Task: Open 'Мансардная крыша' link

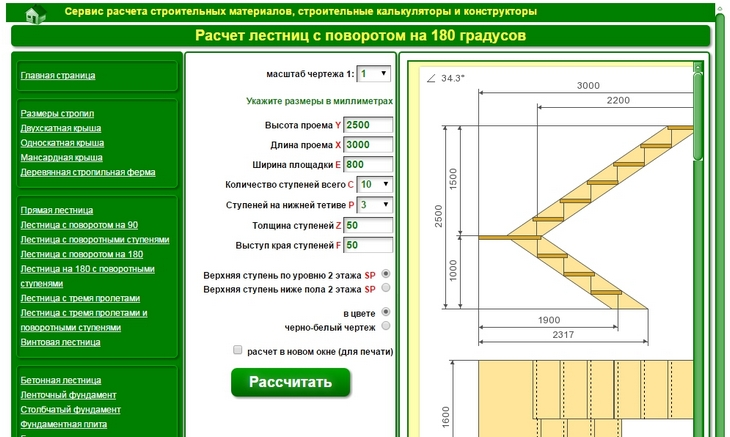Action: click(x=61, y=157)
